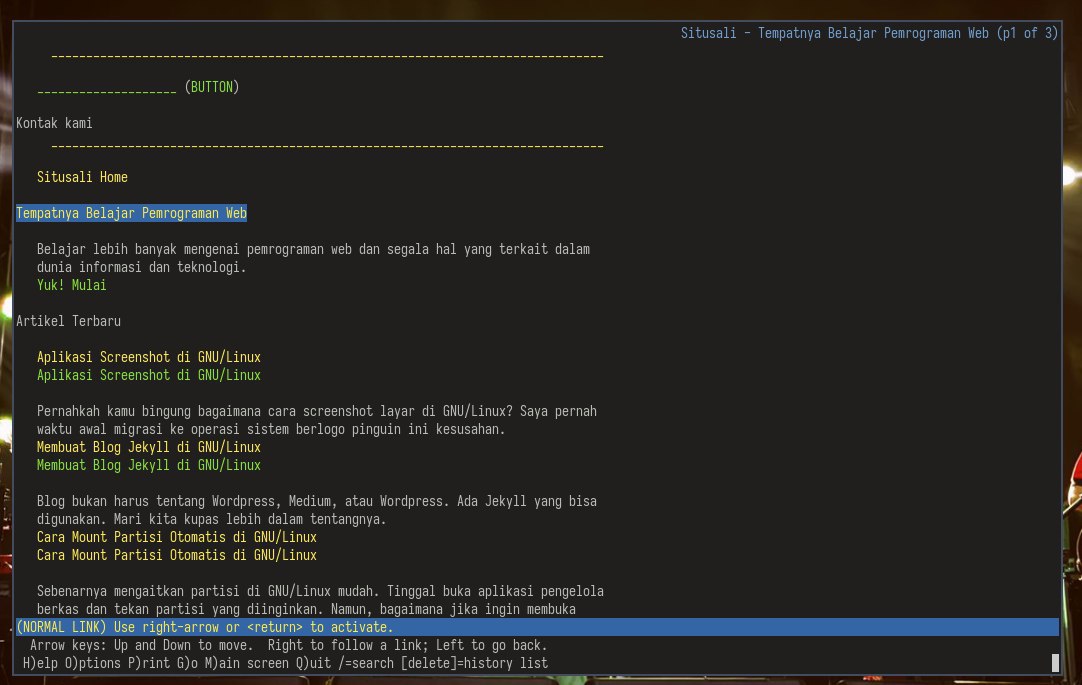1082x685 pixels.
Task: Click the 'Kontak kami' text
Action: (55, 123)
